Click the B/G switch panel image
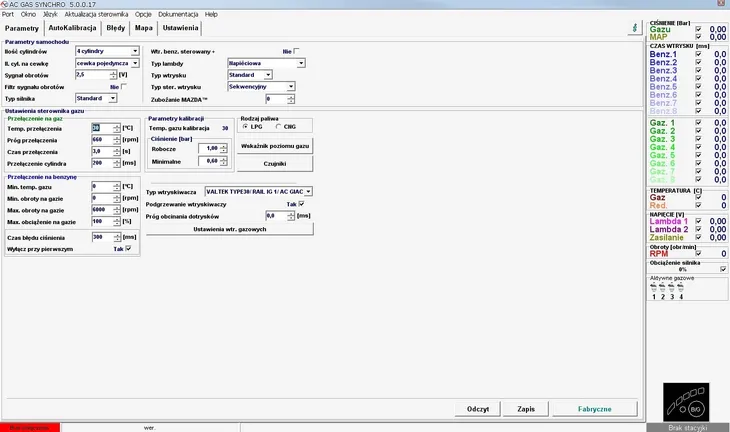730x432 pixels. (x=688, y=401)
